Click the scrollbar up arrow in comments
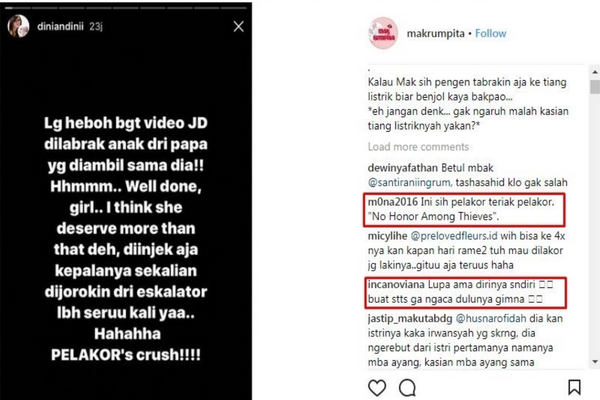Viewport: 600px width, 400px height. pos(595,72)
